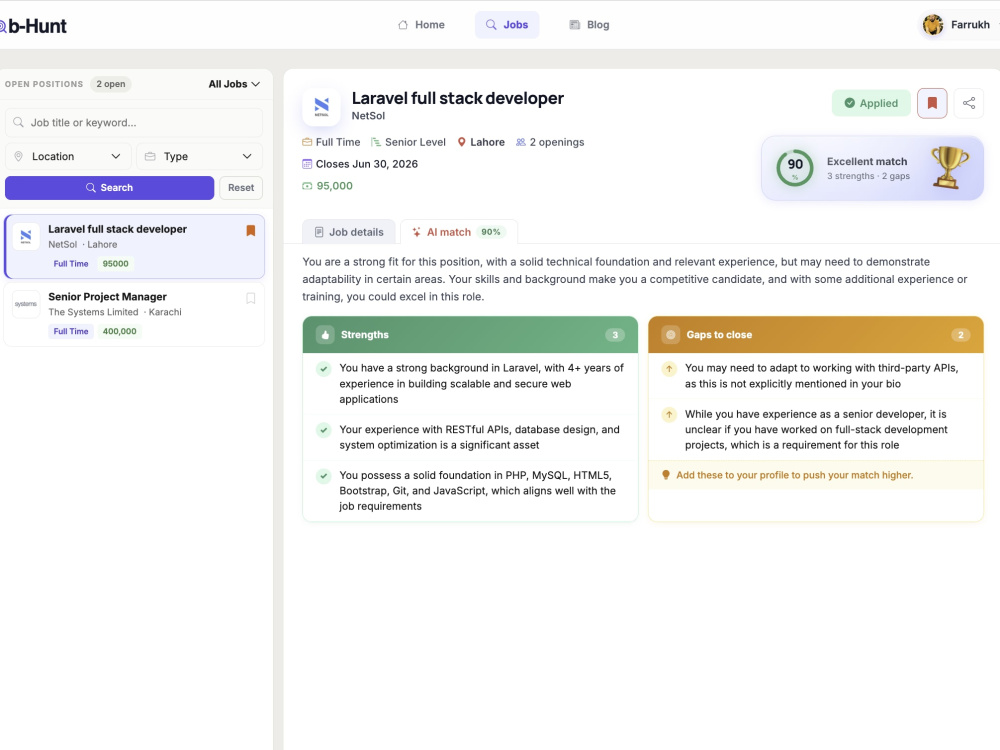Expand the All Jobs filter dropdown

point(234,84)
